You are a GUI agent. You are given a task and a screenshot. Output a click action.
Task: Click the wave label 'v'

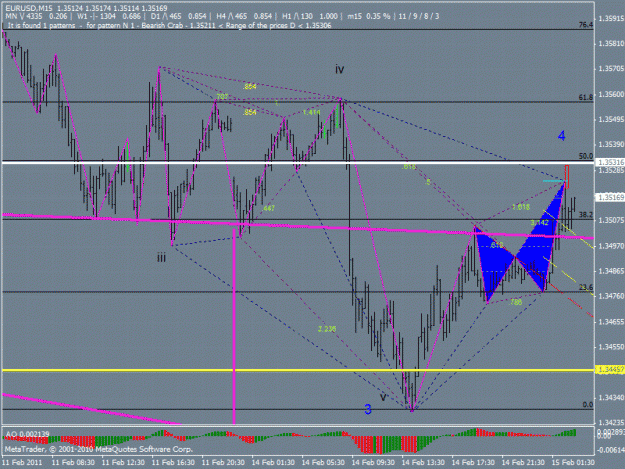[383, 397]
